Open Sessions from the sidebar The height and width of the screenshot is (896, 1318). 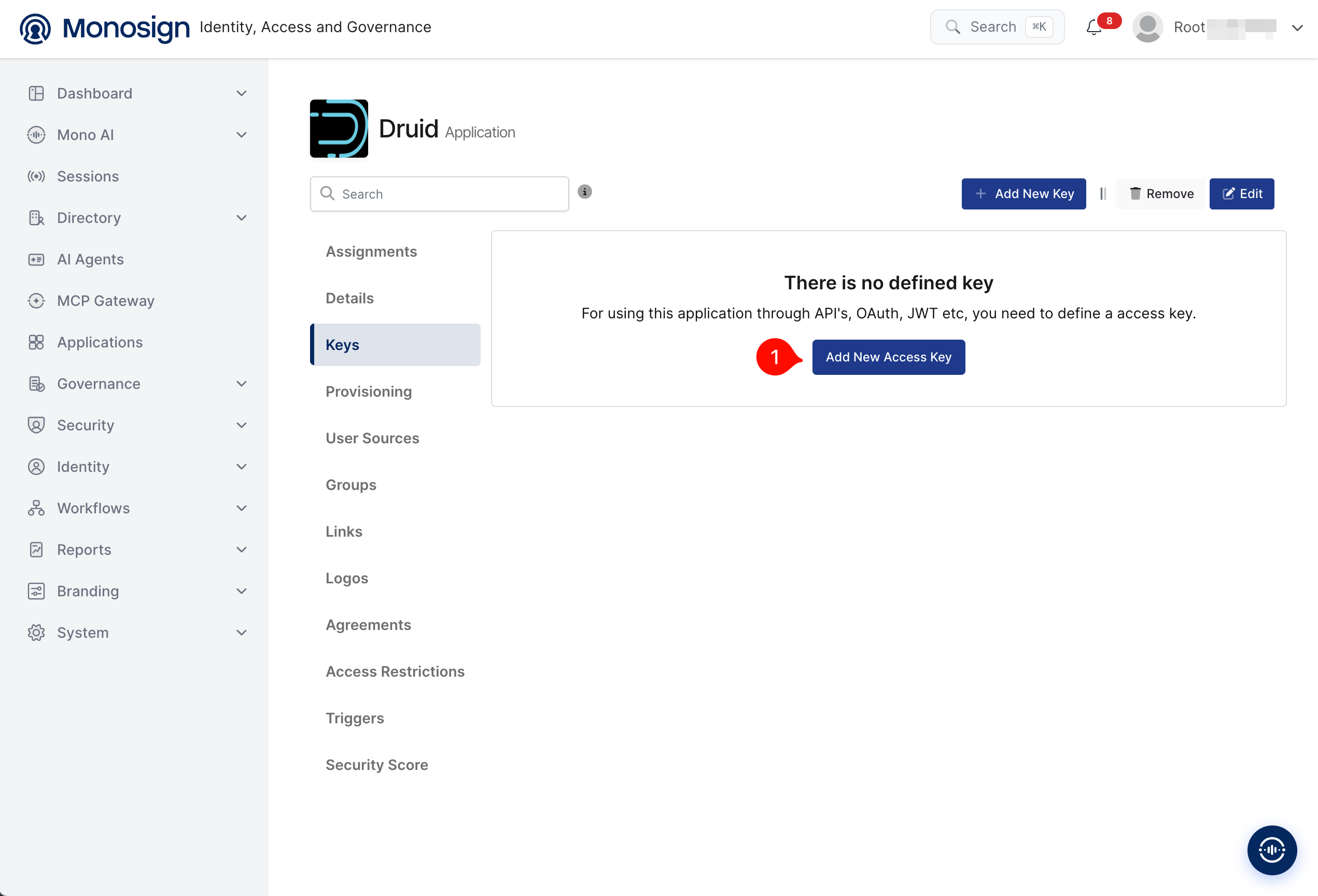88,176
